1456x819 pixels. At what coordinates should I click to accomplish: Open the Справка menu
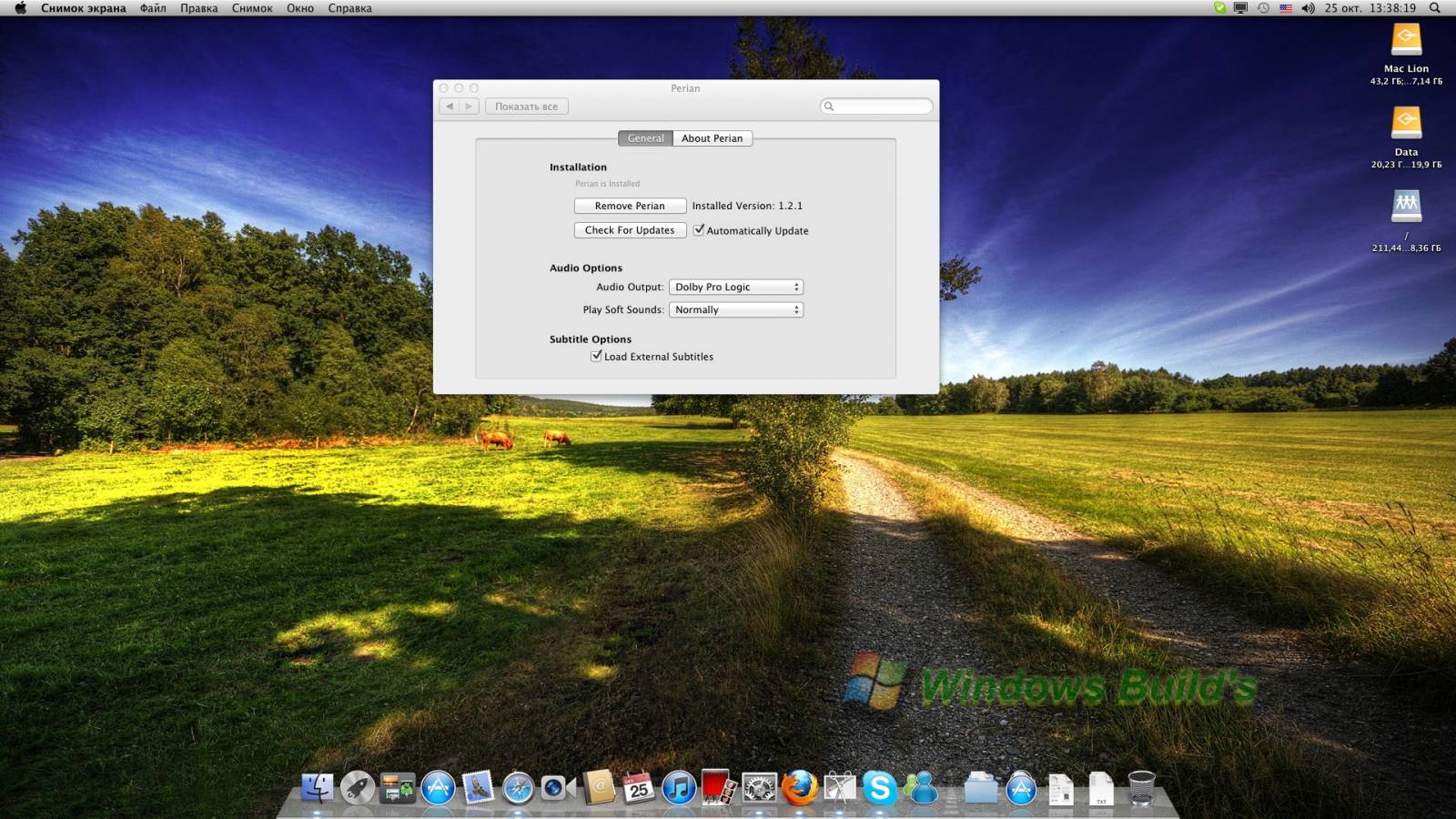tap(350, 8)
